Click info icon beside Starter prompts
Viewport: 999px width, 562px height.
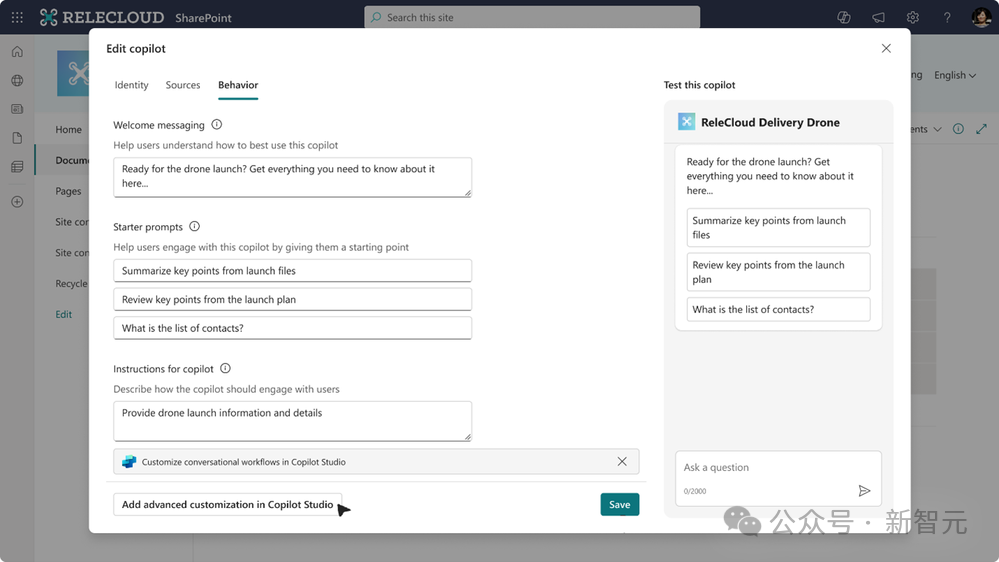coord(195,227)
